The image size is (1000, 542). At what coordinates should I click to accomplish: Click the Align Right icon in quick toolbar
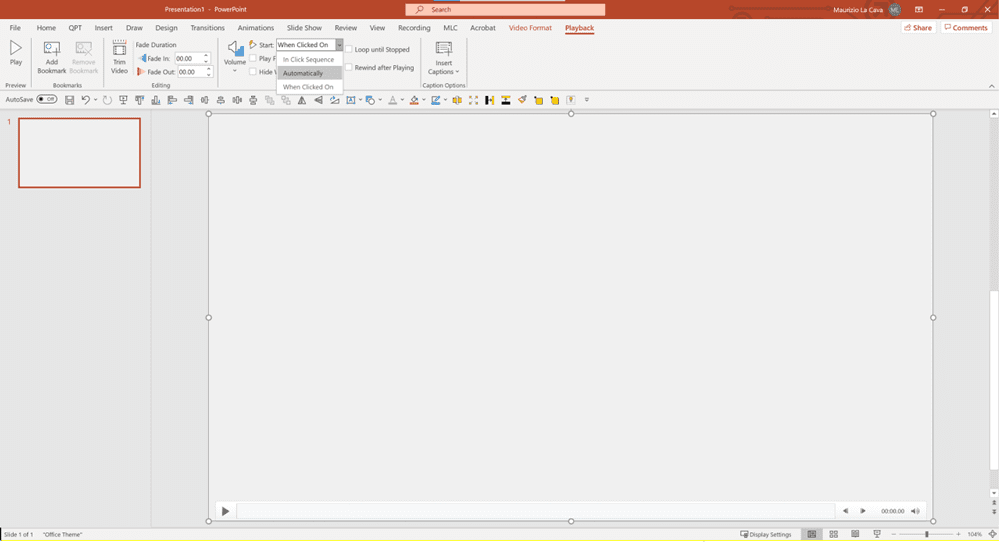pos(188,100)
